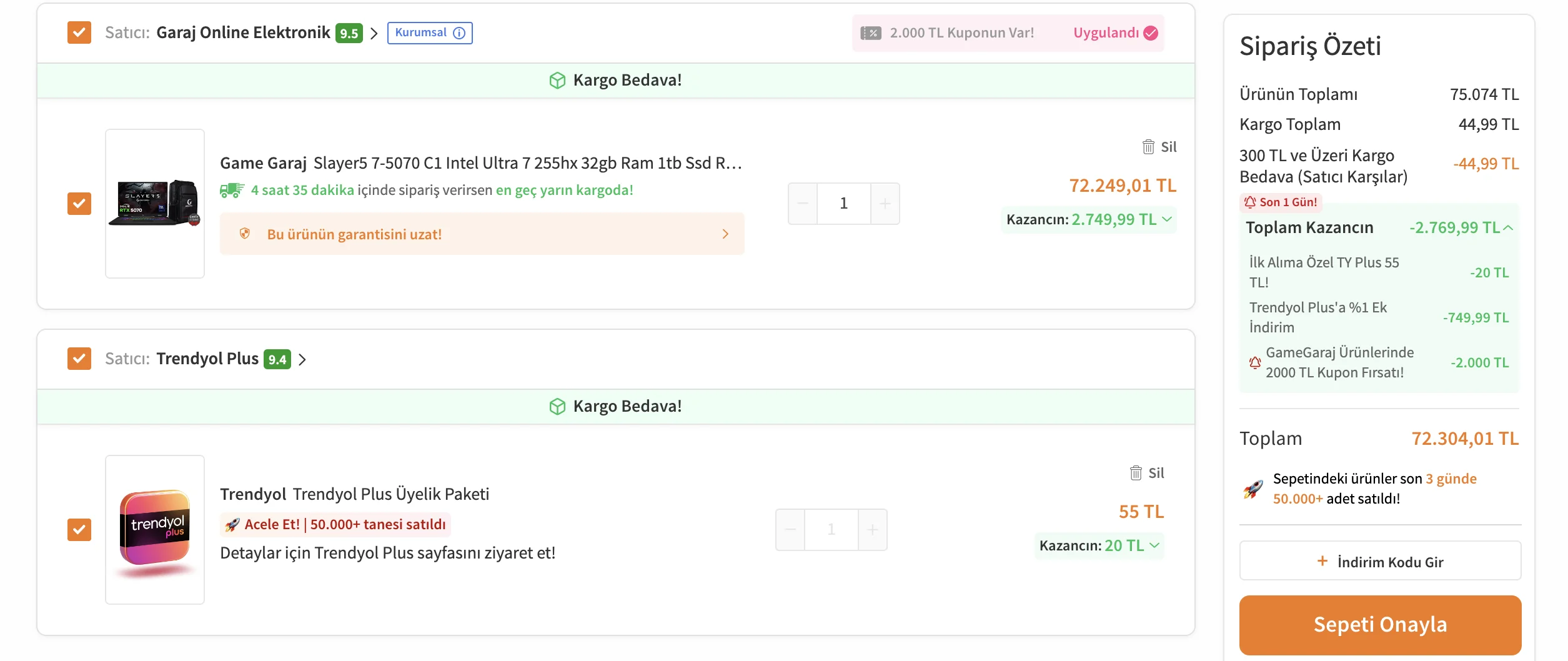This screenshot has height=661, width=1568.
Task: Click the 72.249,01 TL laptop price
Action: tap(1123, 186)
